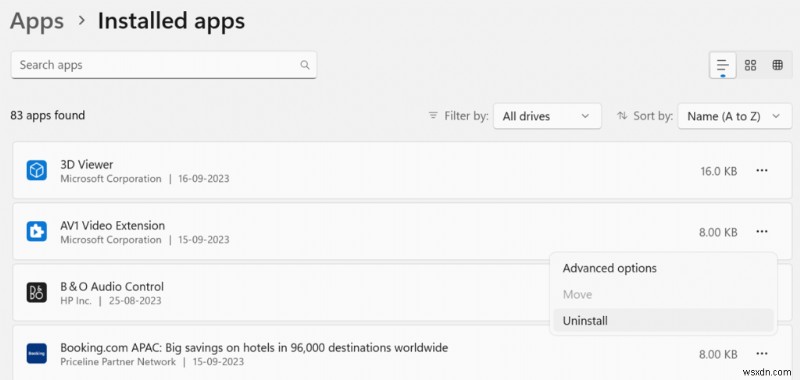Click the AV1 Video Extension 8.00 KB size
The width and height of the screenshot is (800, 380).
pyautogui.click(x=718, y=233)
